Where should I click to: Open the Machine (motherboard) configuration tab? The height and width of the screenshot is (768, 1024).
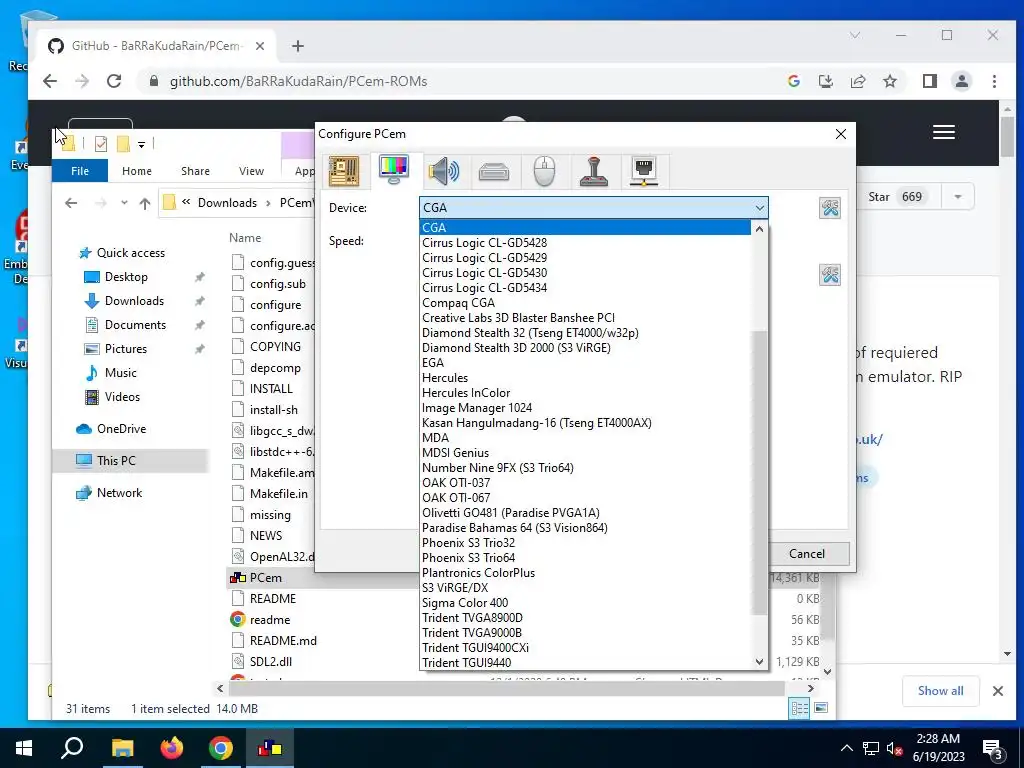[x=344, y=171]
